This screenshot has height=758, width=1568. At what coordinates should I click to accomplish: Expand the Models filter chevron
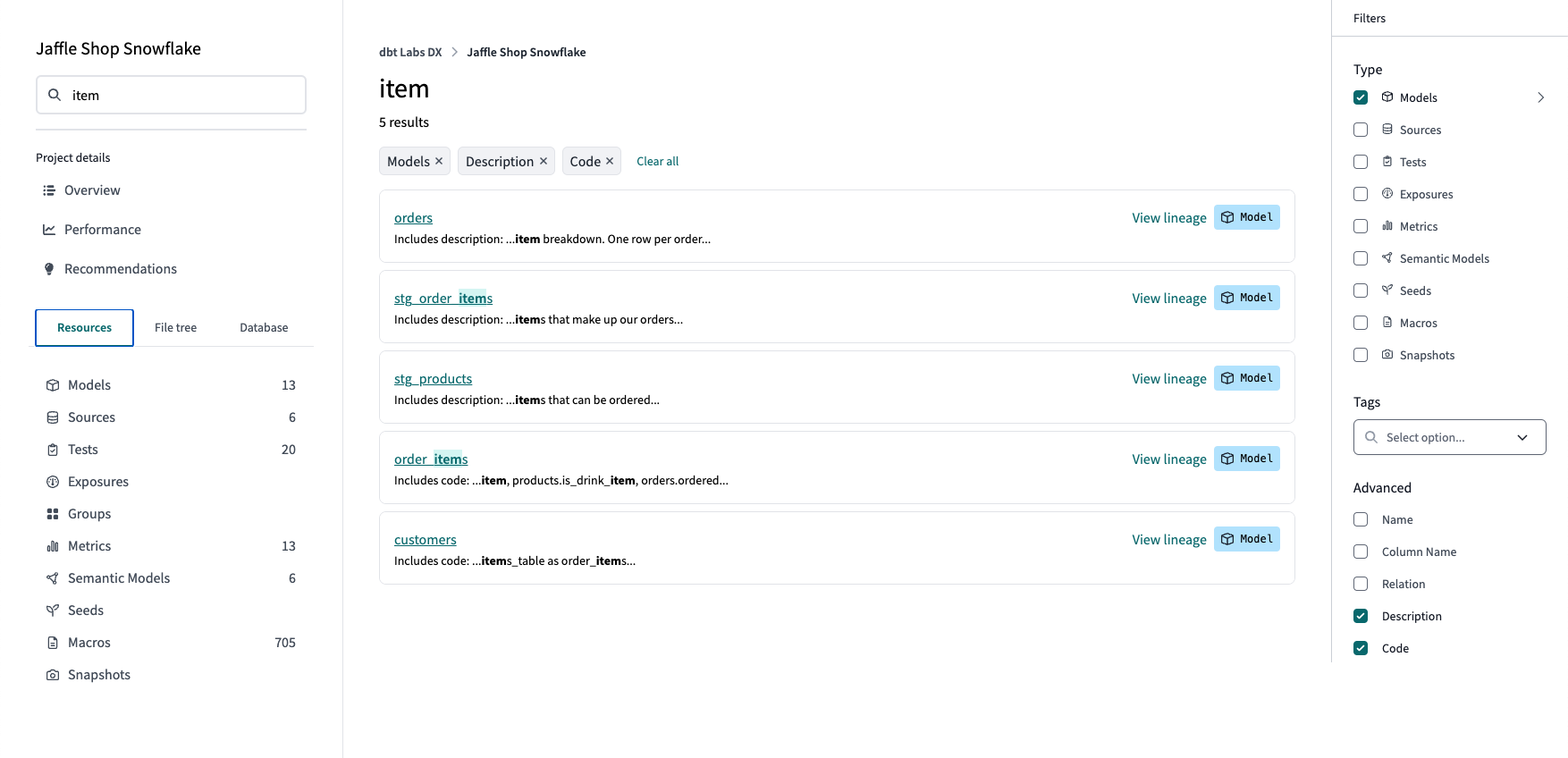tap(1540, 97)
